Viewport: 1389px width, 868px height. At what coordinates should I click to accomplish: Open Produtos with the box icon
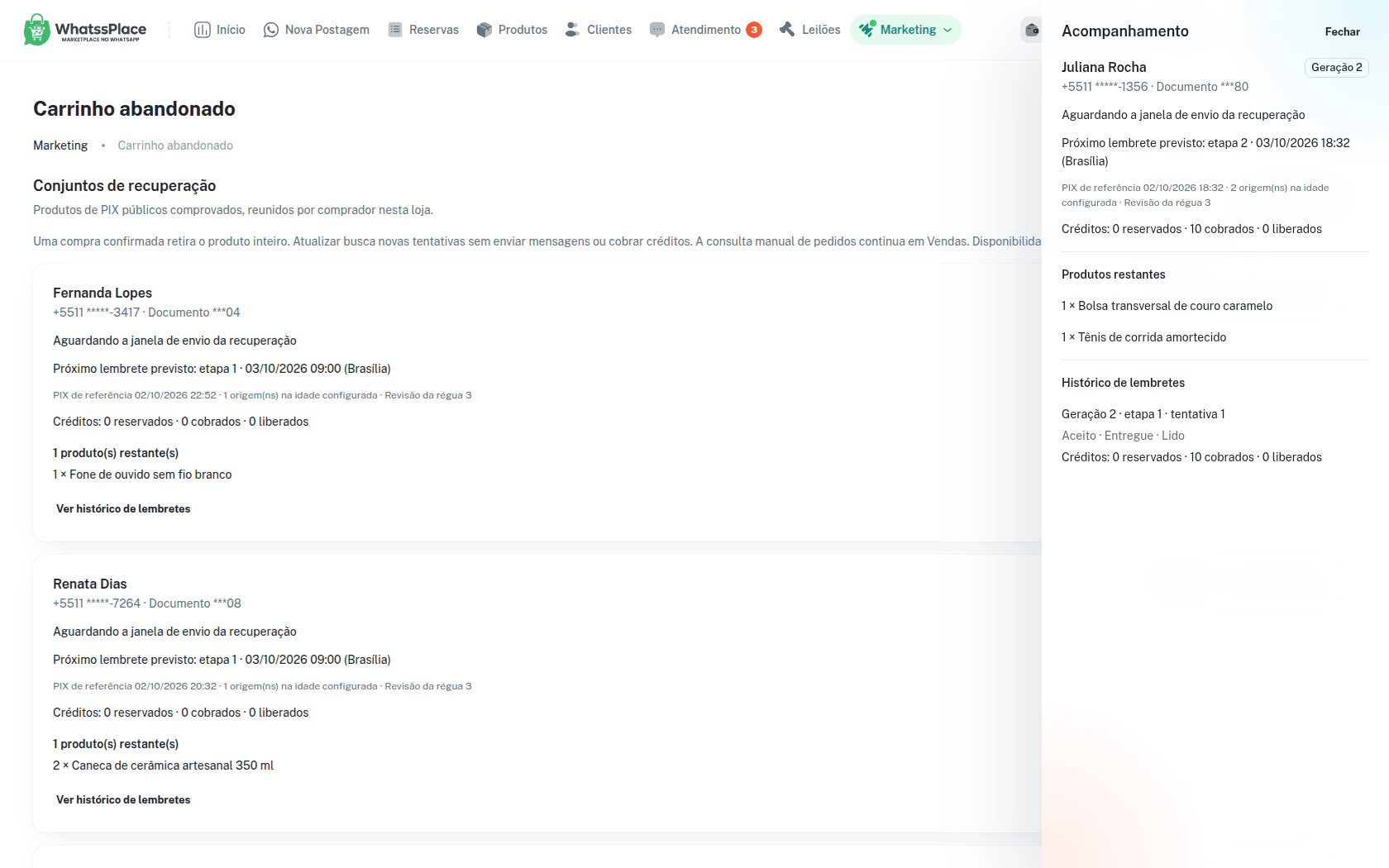[x=484, y=30]
